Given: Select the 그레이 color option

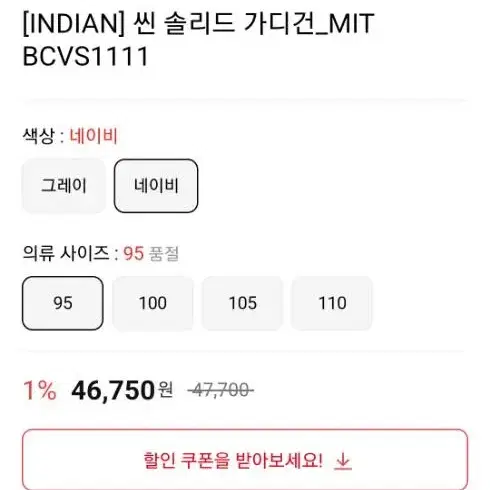Looking at the screenshot, I should (64, 186).
